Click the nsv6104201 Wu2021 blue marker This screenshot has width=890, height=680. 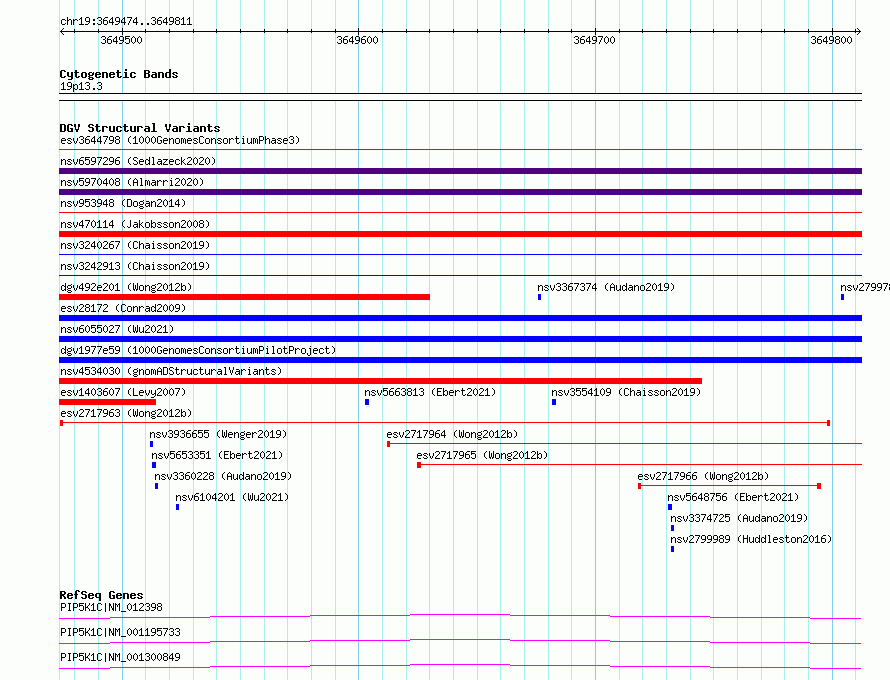178,507
